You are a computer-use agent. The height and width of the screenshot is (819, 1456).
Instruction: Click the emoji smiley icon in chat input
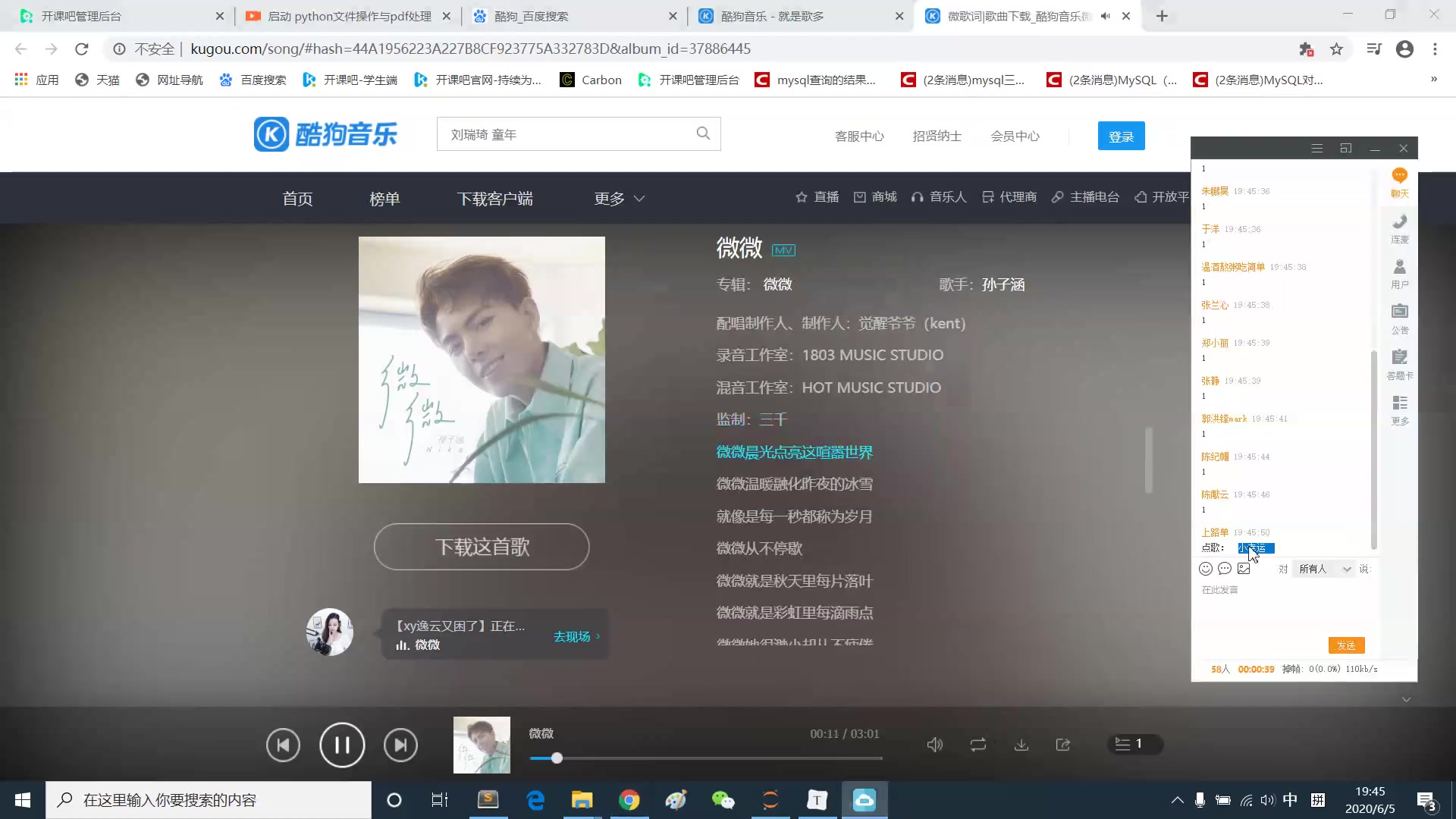point(1206,569)
